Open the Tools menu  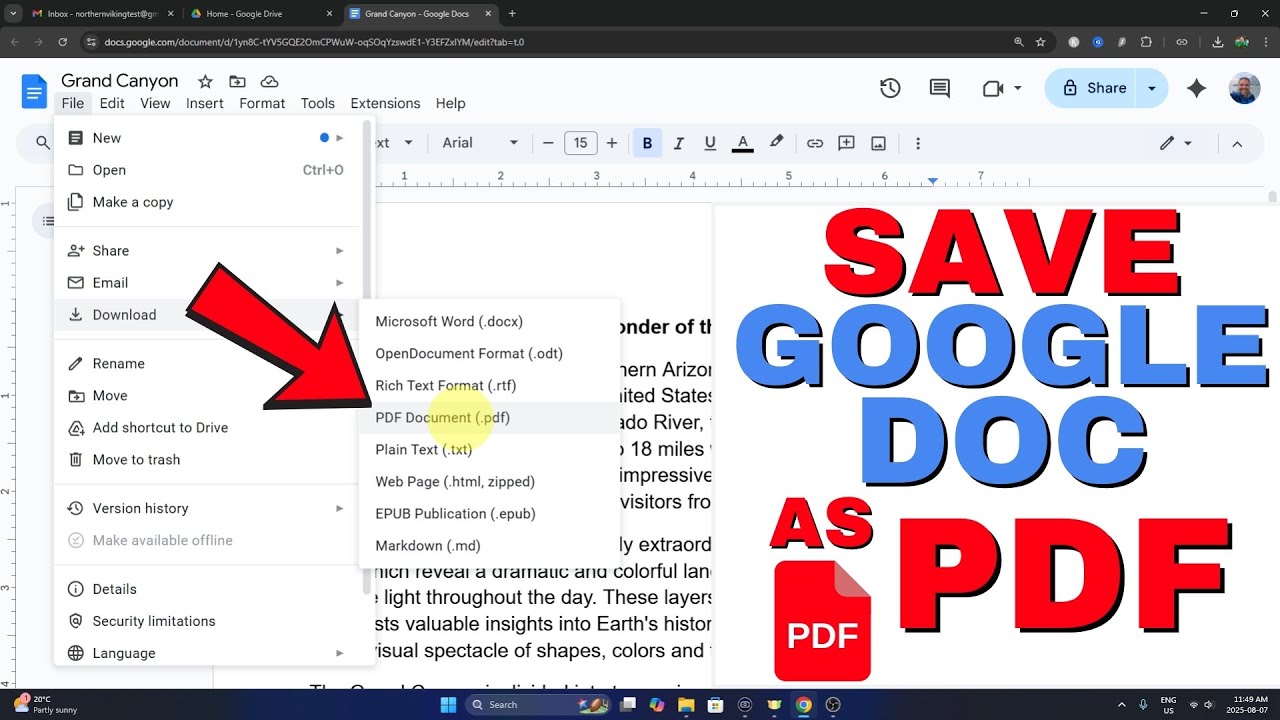[318, 103]
